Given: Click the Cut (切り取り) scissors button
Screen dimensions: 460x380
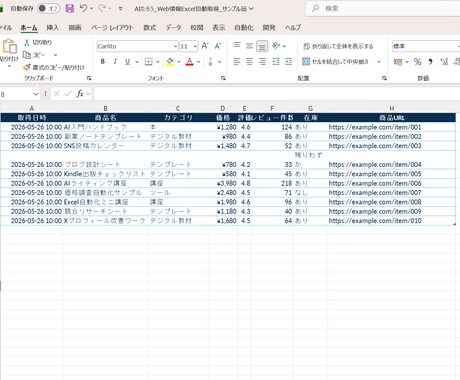Looking at the screenshot, I should [38, 42].
